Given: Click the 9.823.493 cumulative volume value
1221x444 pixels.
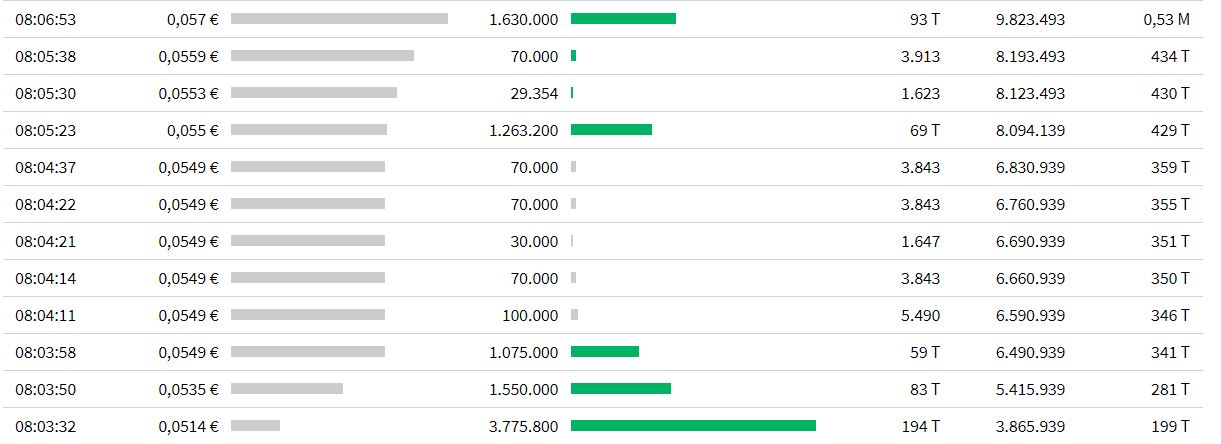Looking at the screenshot, I should pos(1030,20).
